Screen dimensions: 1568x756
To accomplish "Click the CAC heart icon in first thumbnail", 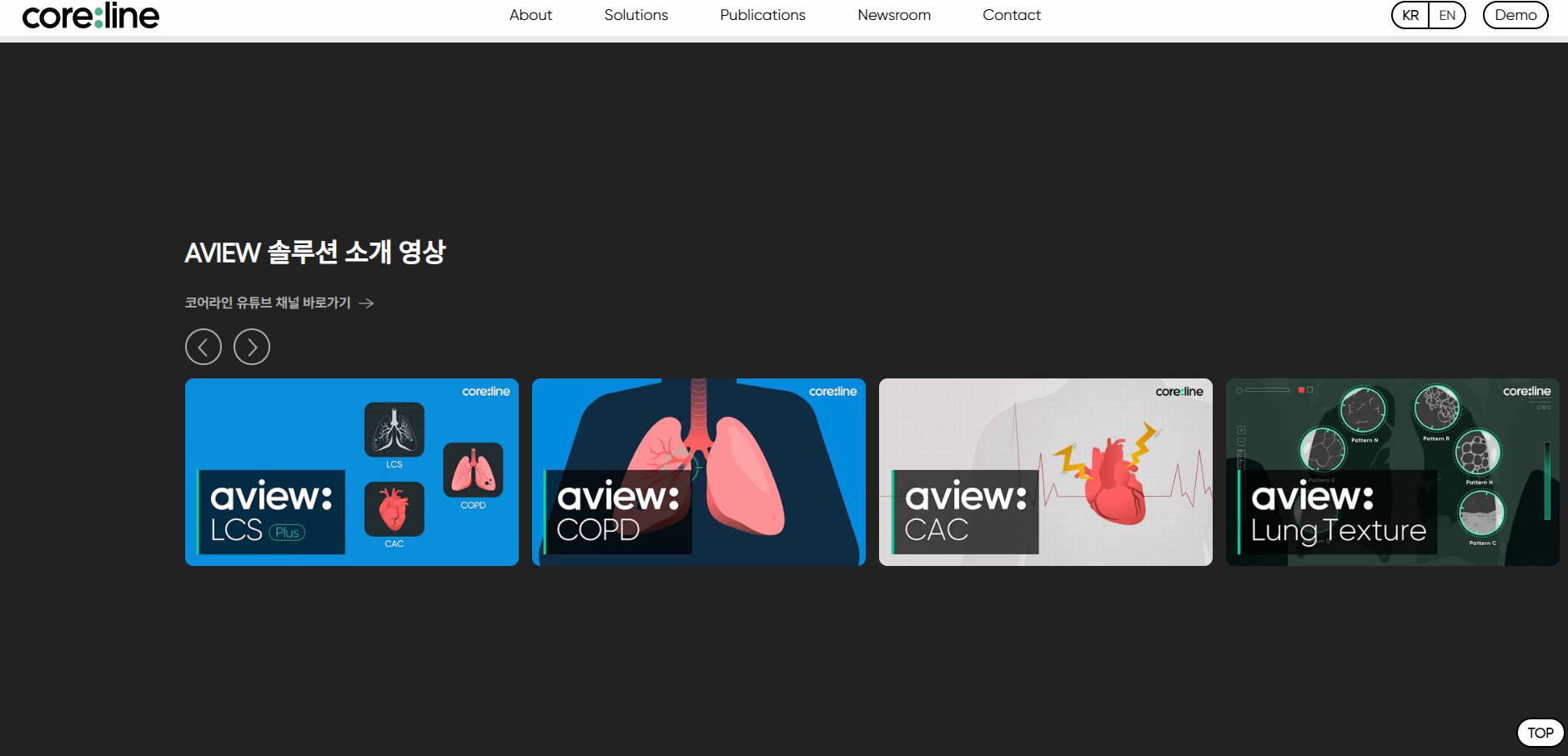I will [395, 509].
